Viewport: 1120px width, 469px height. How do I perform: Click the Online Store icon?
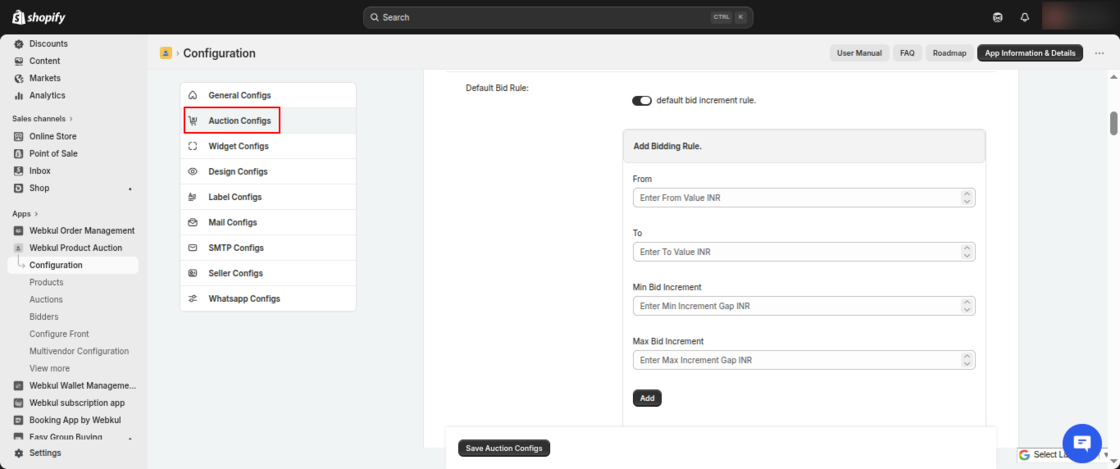(x=19, y=136)
